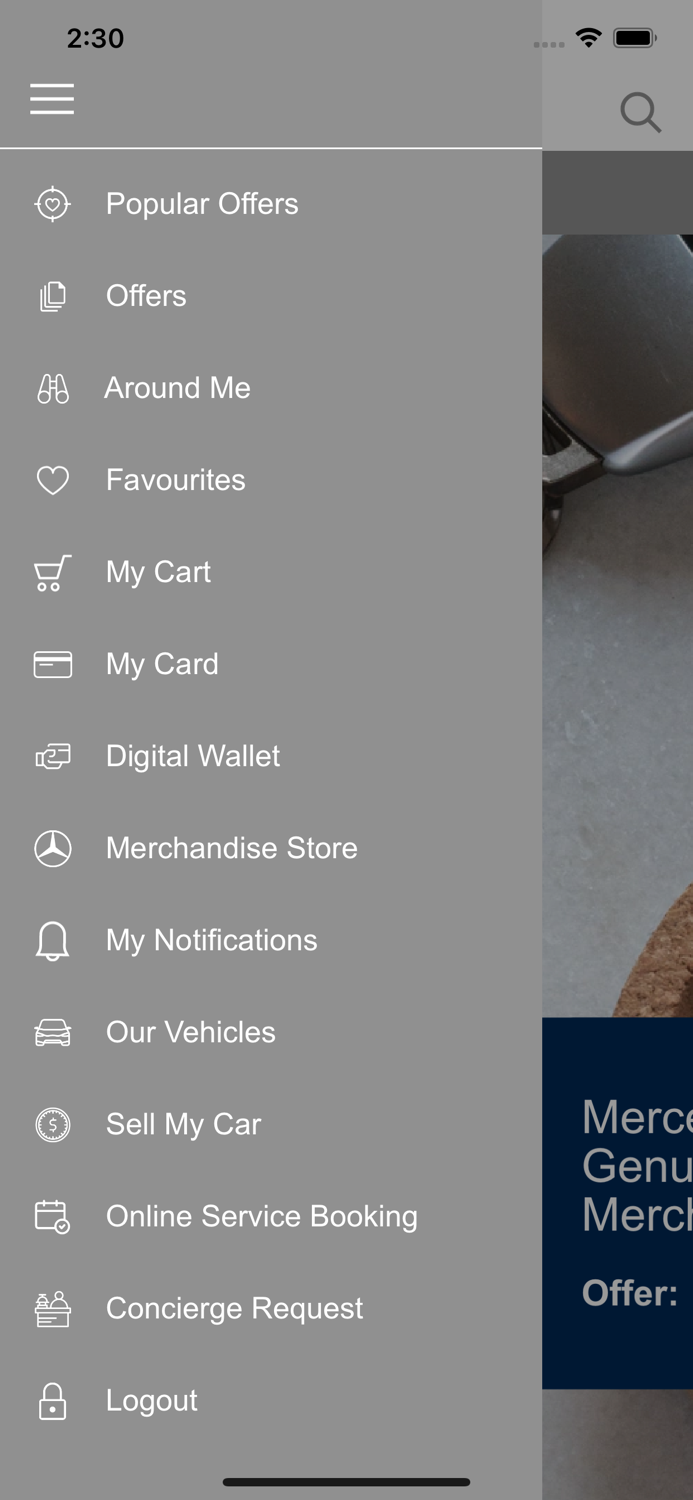Tap the dollar coin Sell My Car icon
693x1500 pixels.
pos(53,1125)
